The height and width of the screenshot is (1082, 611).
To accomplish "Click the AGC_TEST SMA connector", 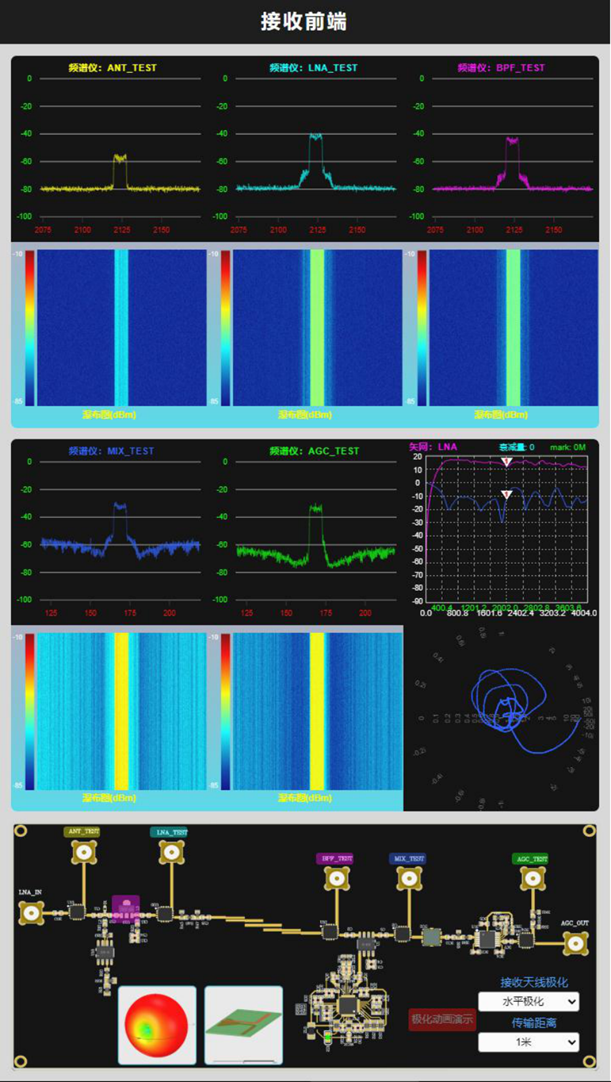I will pyautogui.click(x=530, y=878).
